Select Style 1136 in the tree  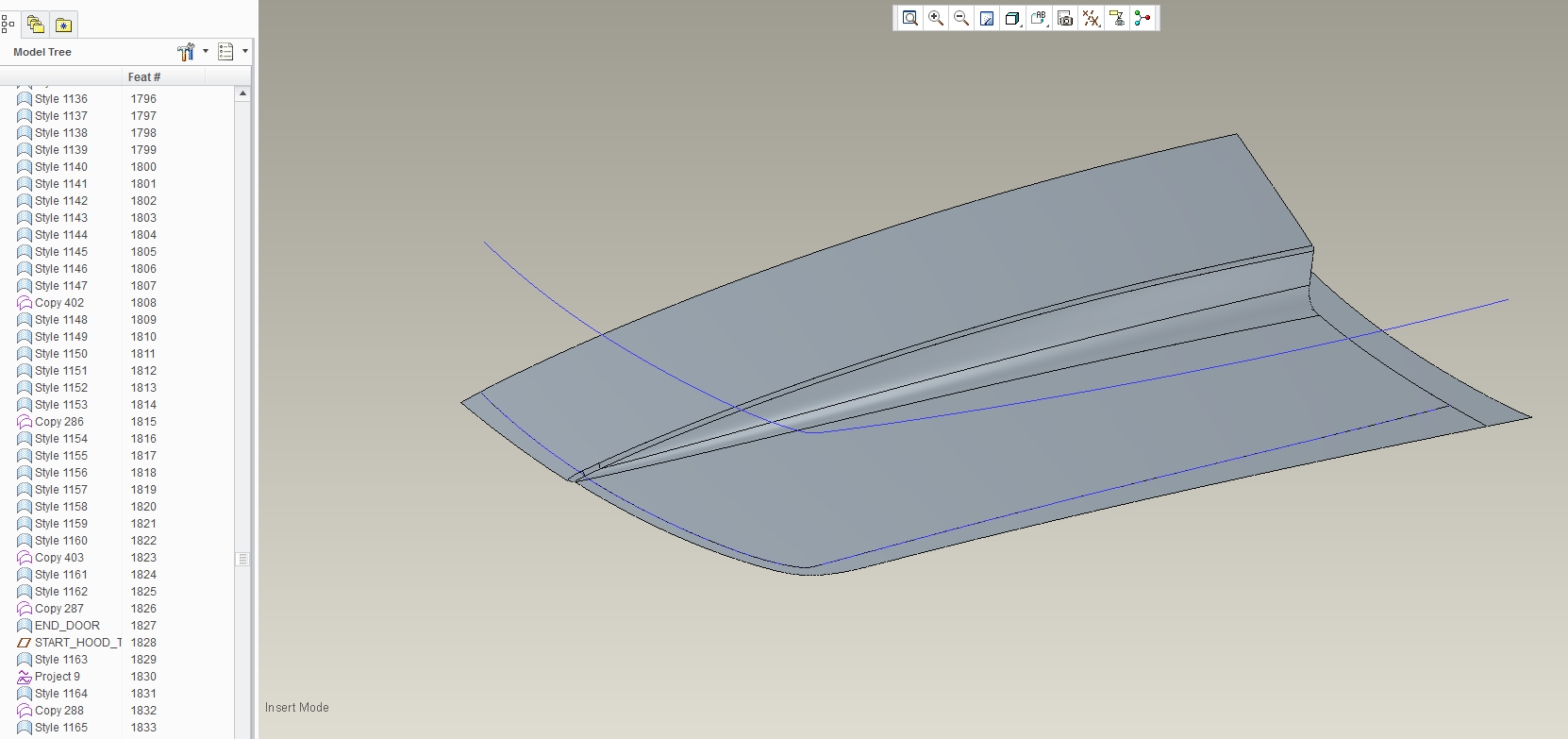click(x=61, y=99)
